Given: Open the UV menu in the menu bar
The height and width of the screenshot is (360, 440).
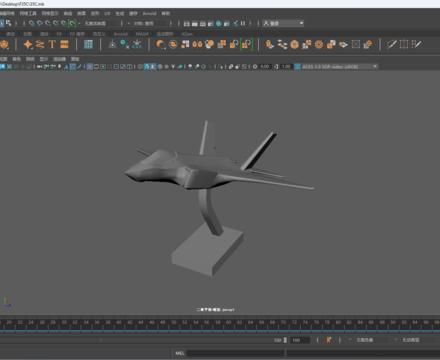Looking at the screenshot, I should tap(107, 13).
